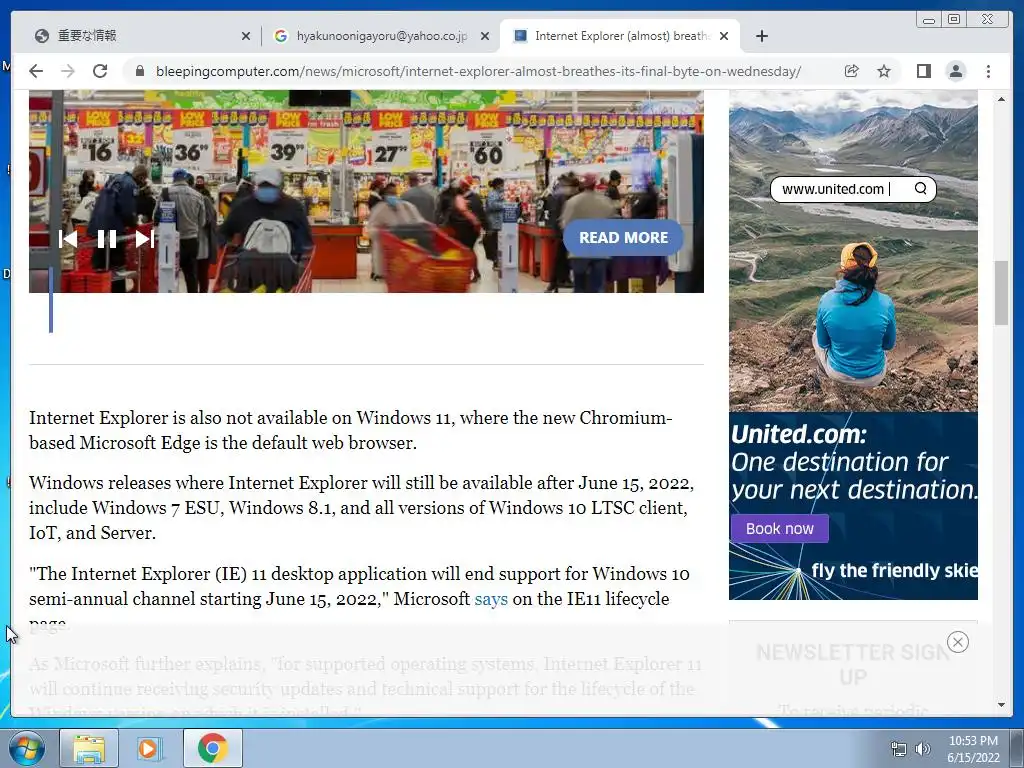
Task: Open the 'says' Microsoft link
Action: point(490,599)
